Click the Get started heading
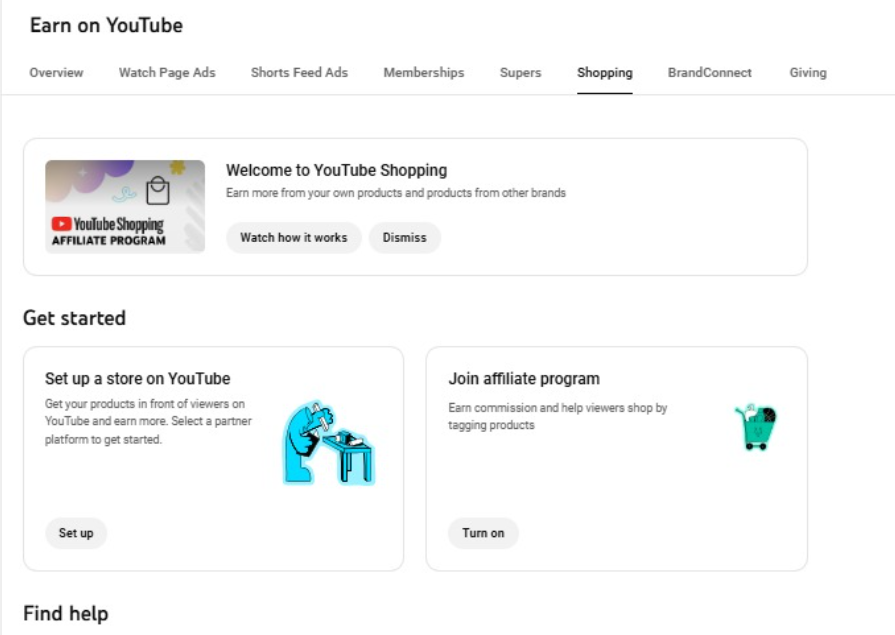 click(74, 318)
